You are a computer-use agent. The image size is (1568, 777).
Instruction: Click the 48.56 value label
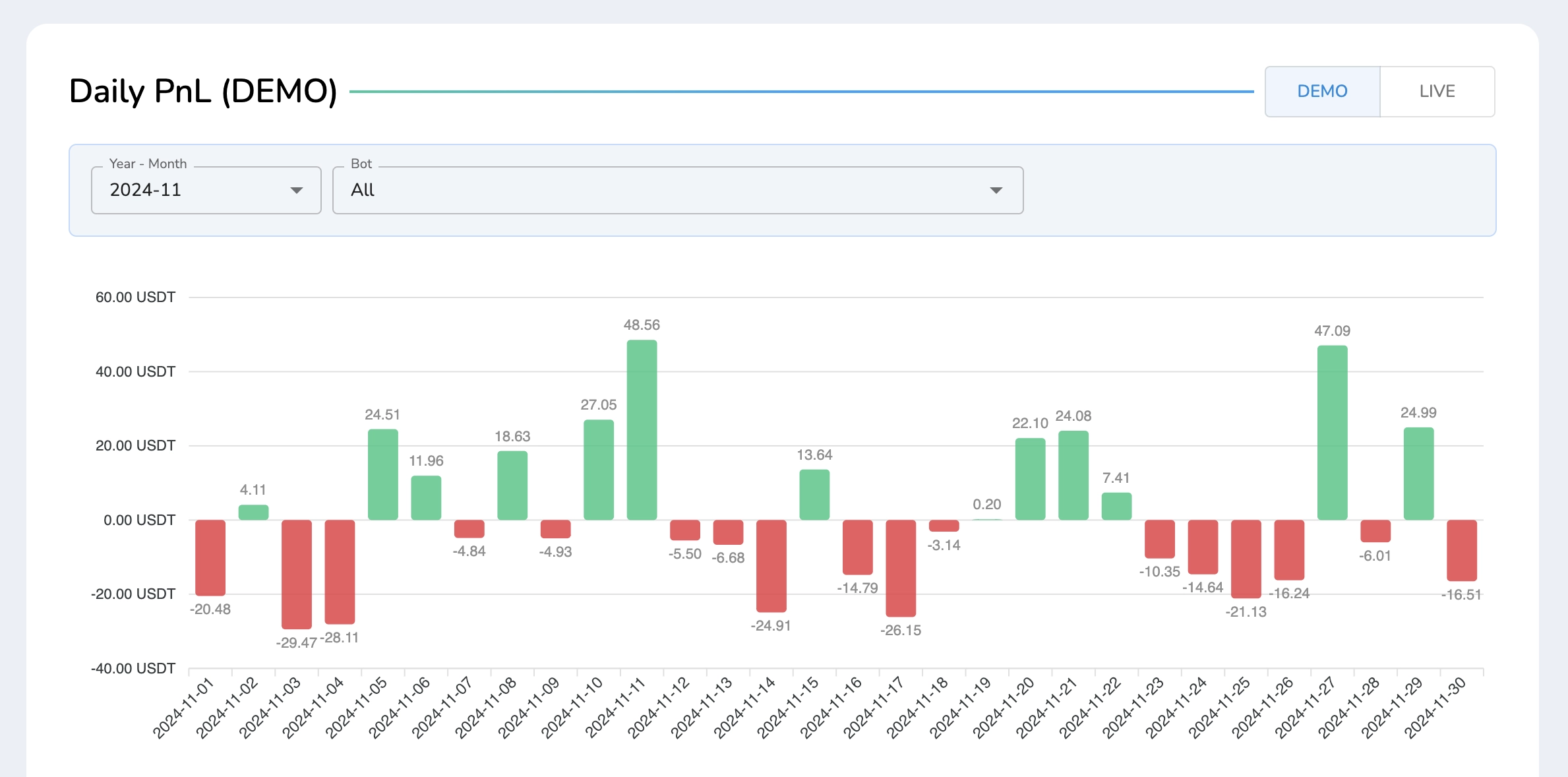coord(642,325)
